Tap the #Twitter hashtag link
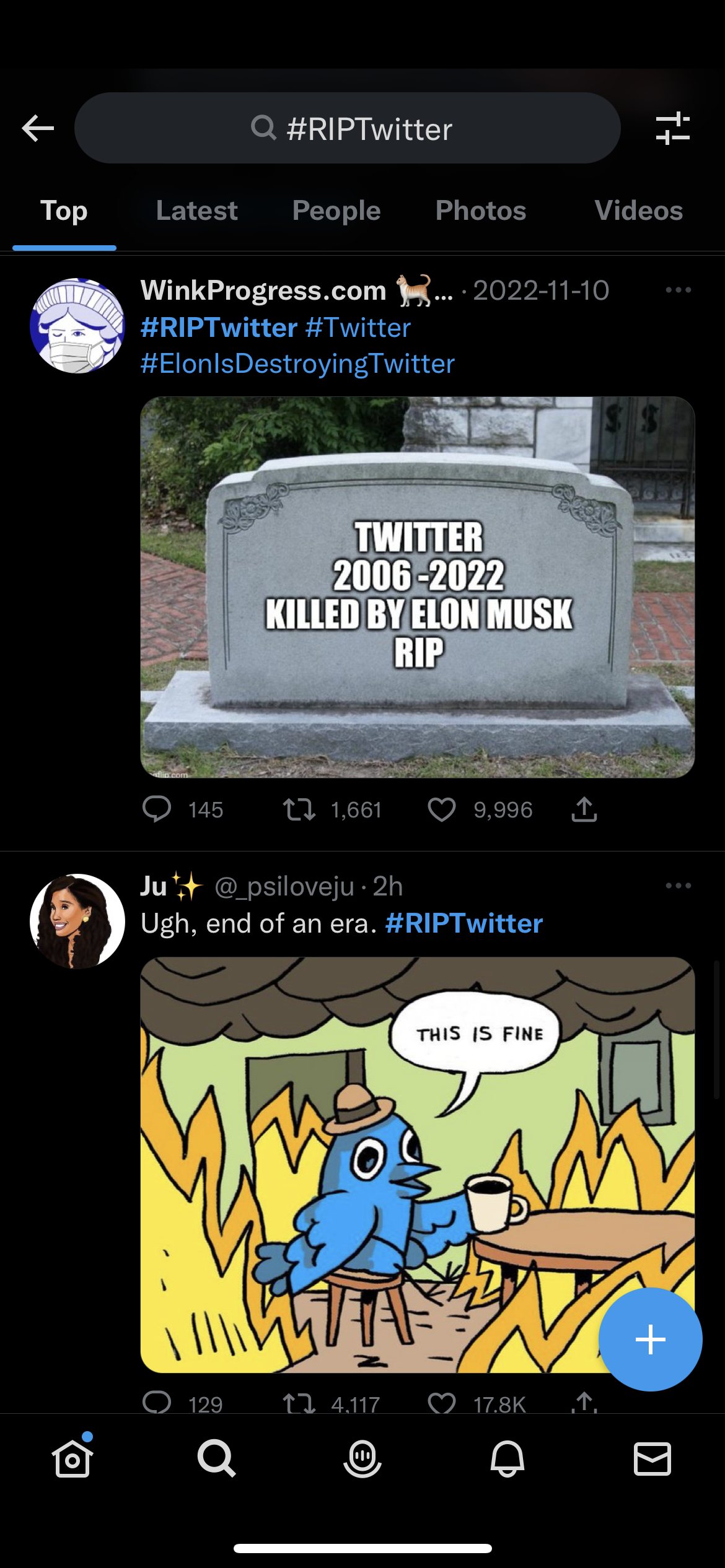The width and height of the screenshot is (725, 1568). pyautogui.click(x=358, y=328)
